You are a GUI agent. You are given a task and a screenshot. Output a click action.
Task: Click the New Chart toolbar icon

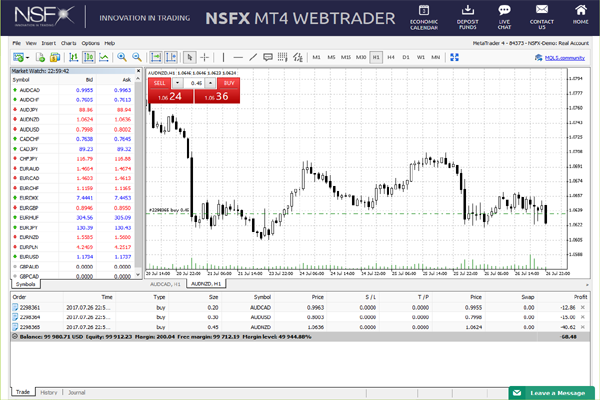(x=18, y=57)
